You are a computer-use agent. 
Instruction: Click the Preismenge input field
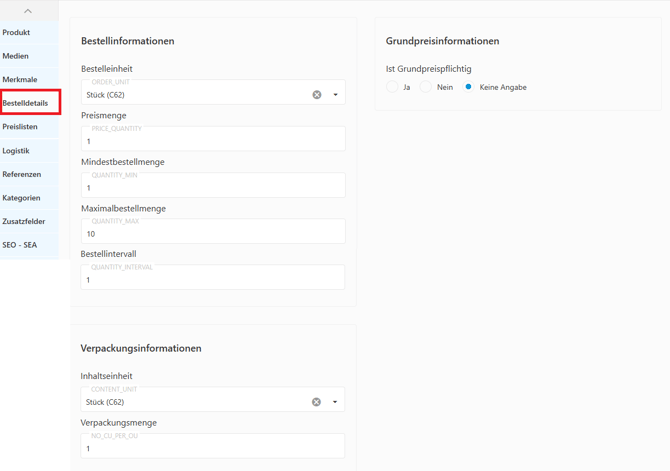212,140
